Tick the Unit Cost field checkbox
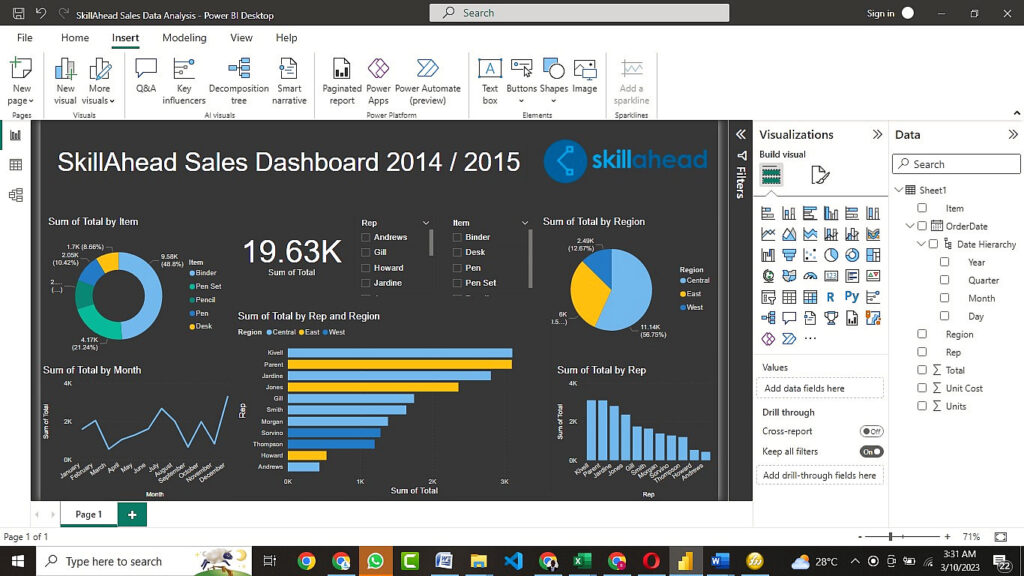1024x576 pixels. [921, 388]
